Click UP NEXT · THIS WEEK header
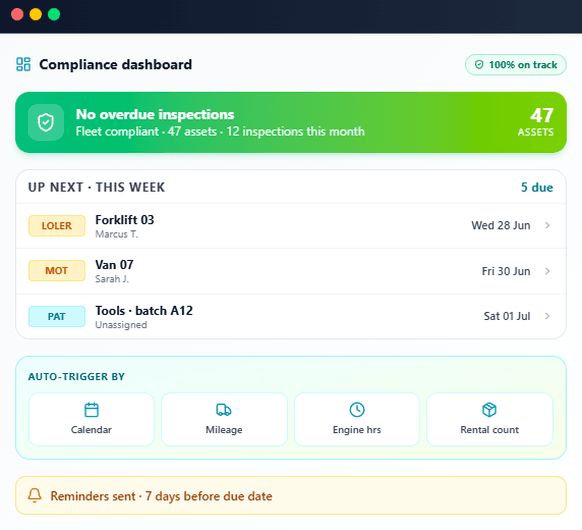The image size is (582, 530). click(97, 187)
